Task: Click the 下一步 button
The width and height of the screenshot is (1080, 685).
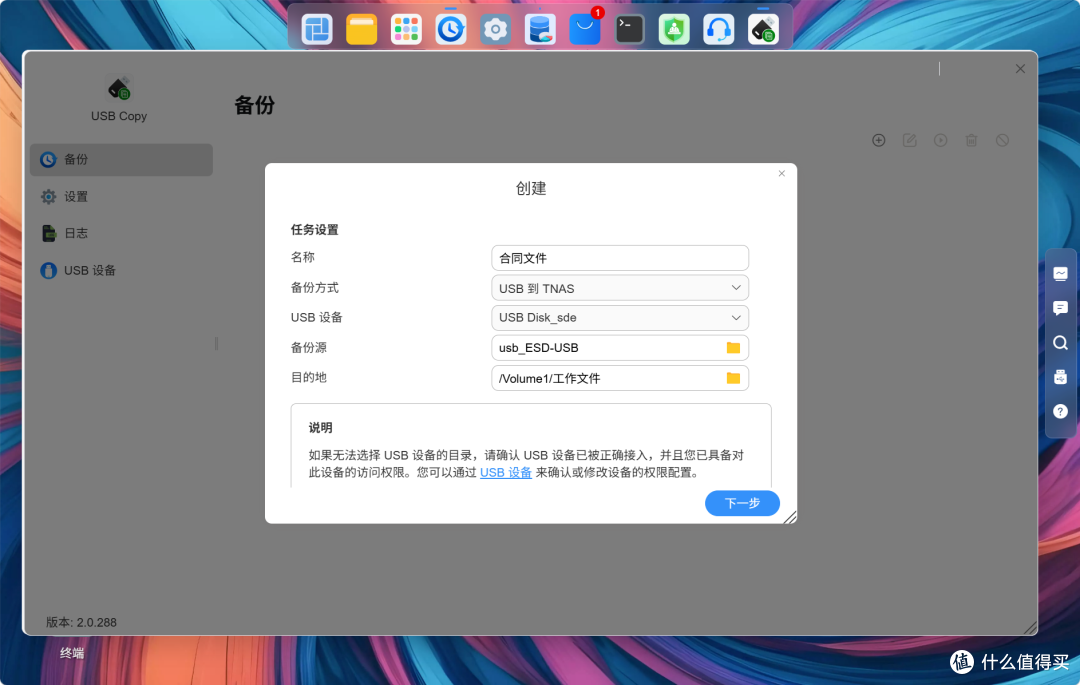Action: pyautogui.click(x=742, y=503)
